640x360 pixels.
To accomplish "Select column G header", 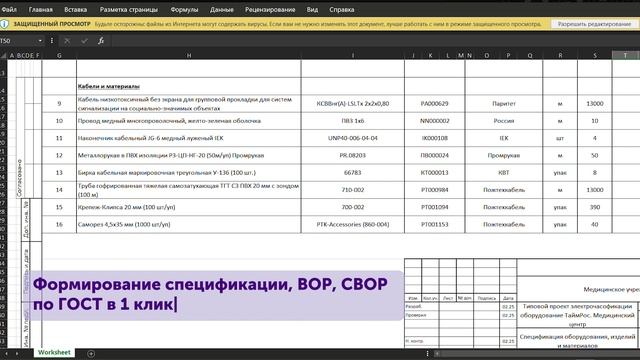I will coord(59,55).
